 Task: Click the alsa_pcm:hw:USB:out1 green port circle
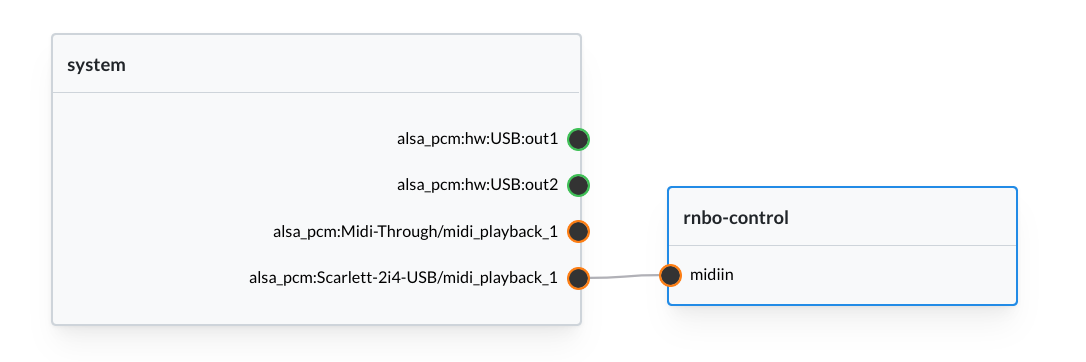coord(578,139)
